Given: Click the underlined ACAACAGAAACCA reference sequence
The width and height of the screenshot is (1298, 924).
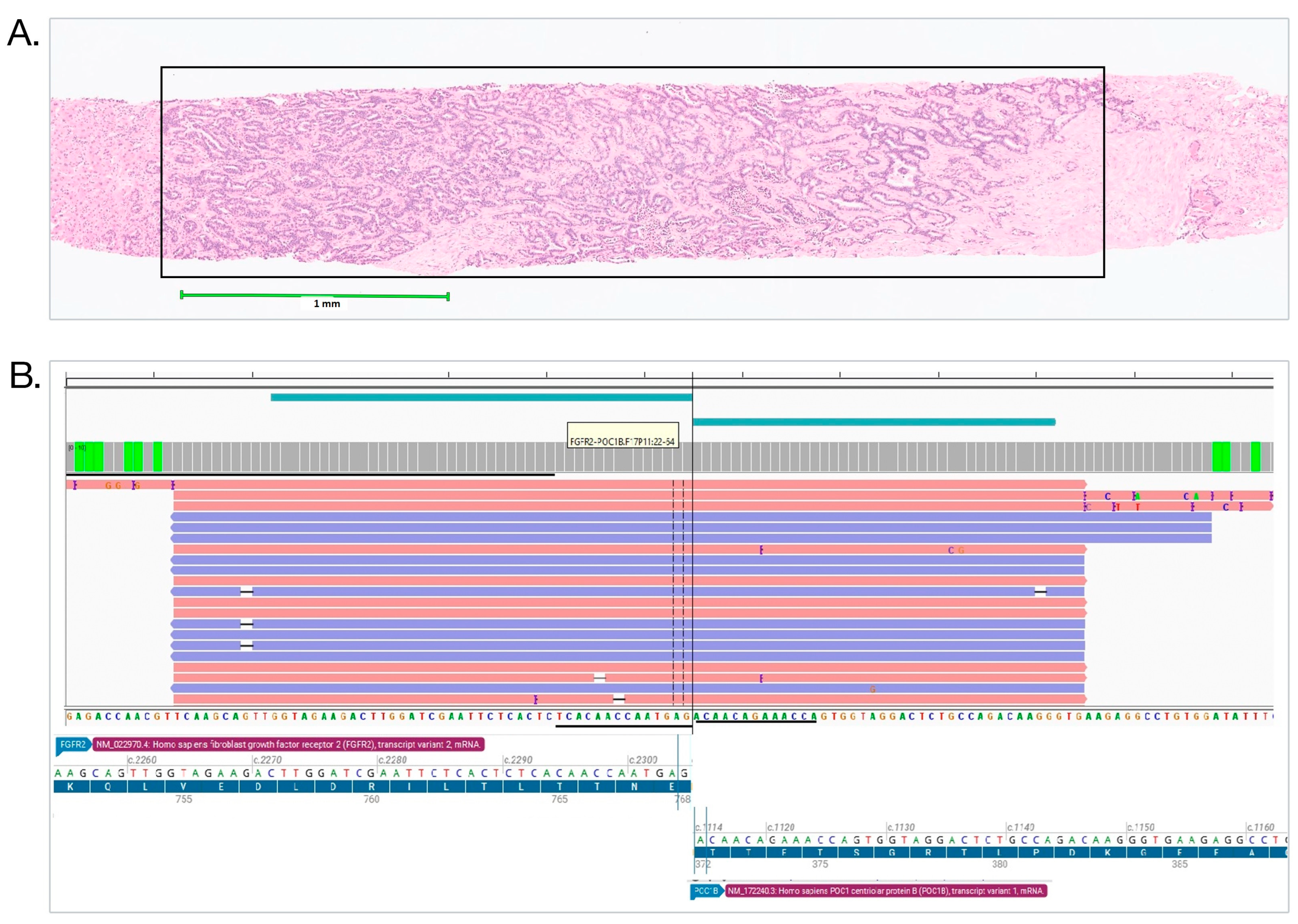Looking at the screenshot, I should click(755, 716).
